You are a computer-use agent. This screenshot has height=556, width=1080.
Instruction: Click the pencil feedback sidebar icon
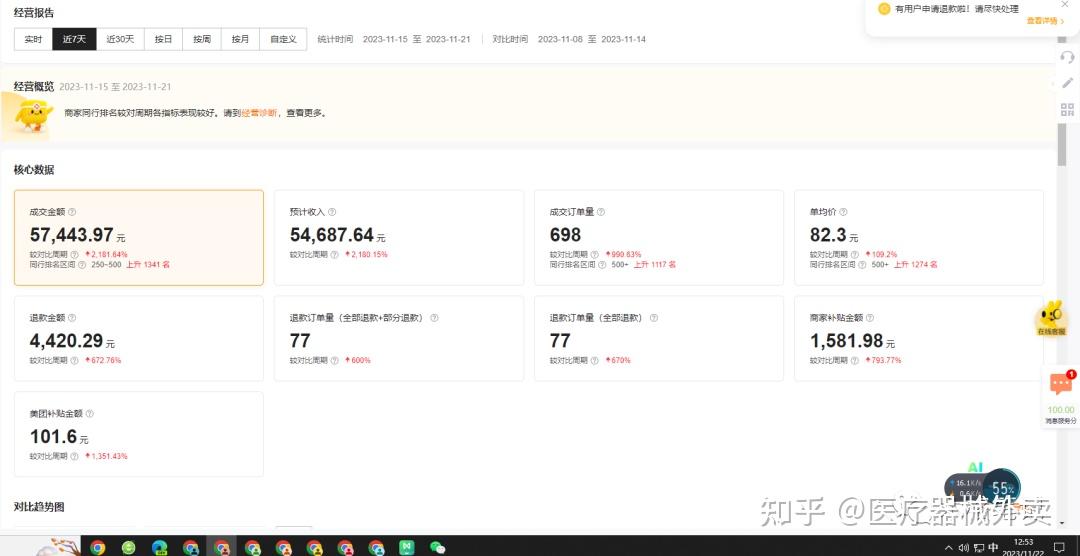pyautogui.click(x=1068, y=83)
